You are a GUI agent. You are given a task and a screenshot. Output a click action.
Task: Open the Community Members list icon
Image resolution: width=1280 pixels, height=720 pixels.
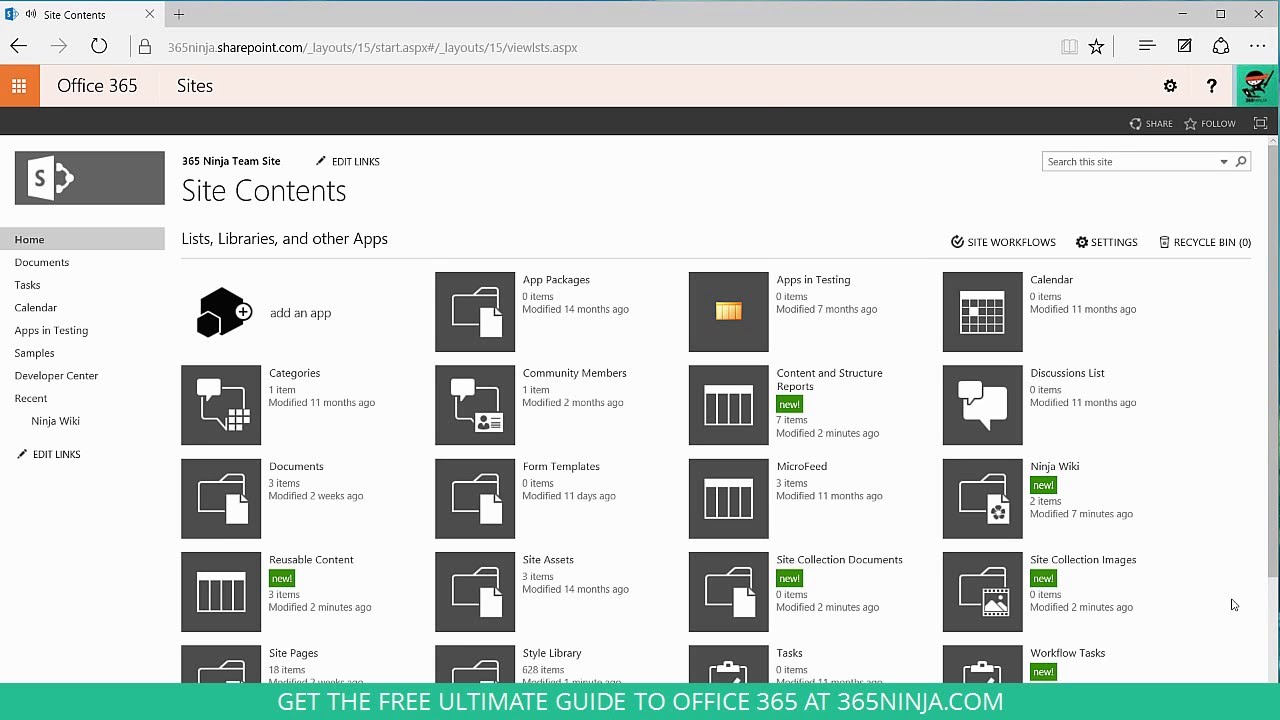click(x=475, y=405)
